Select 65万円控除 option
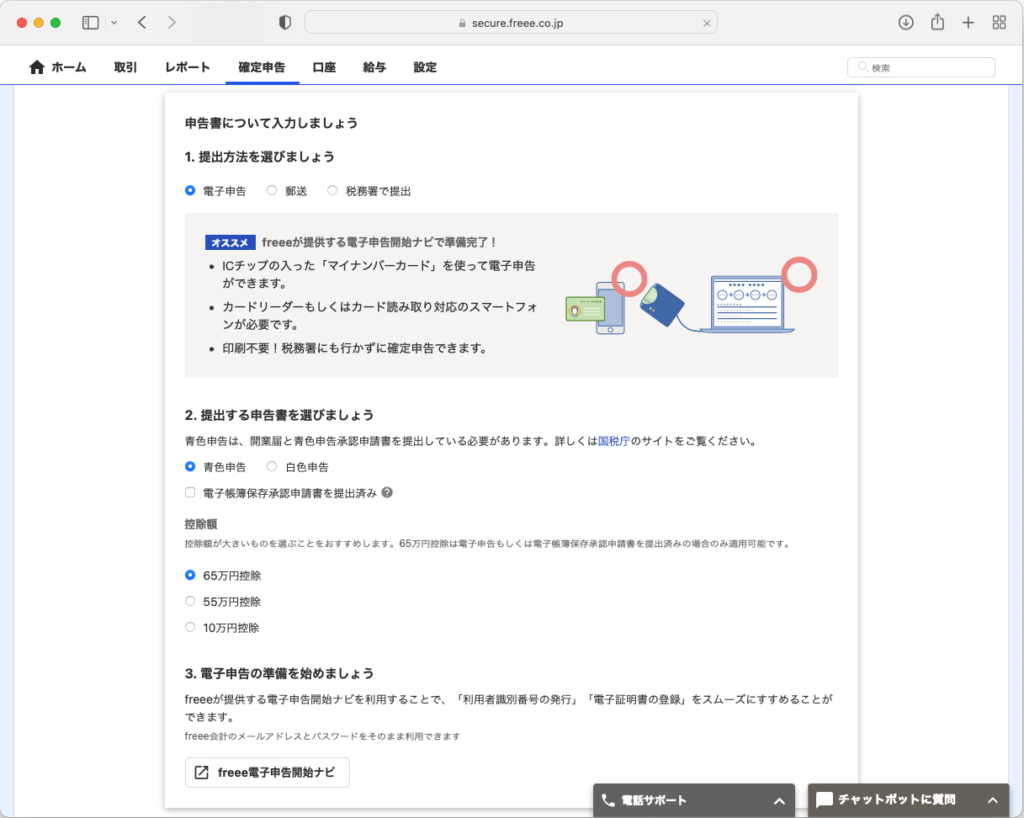This screenshot has width=1024, height=818. click(x=190, y=575)
